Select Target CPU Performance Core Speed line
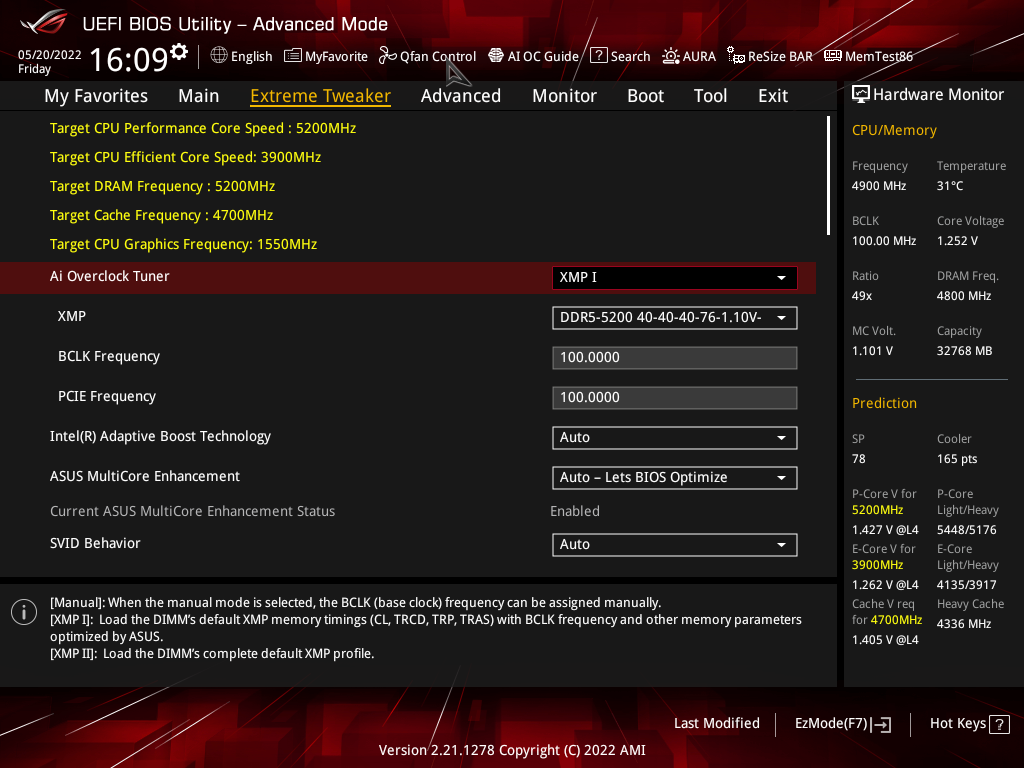This screenshot has height=768, width=1024. (203, 128)
